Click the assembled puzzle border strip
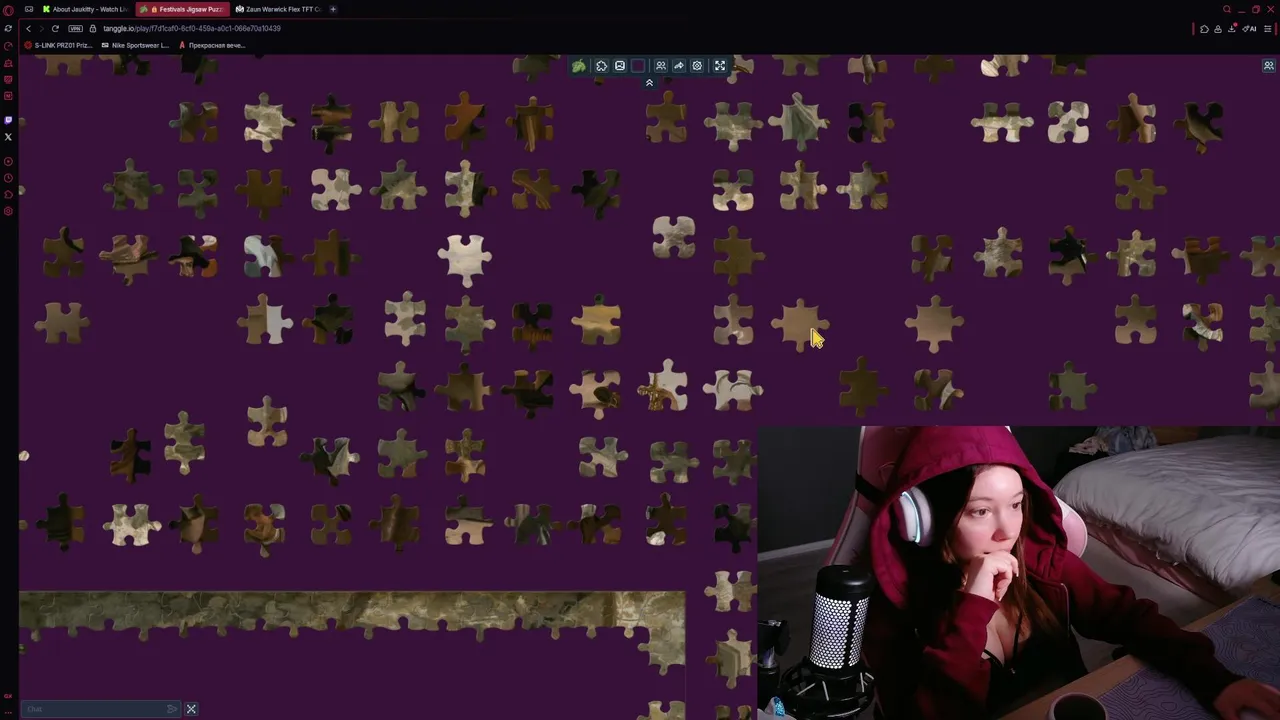 point(352,615)
